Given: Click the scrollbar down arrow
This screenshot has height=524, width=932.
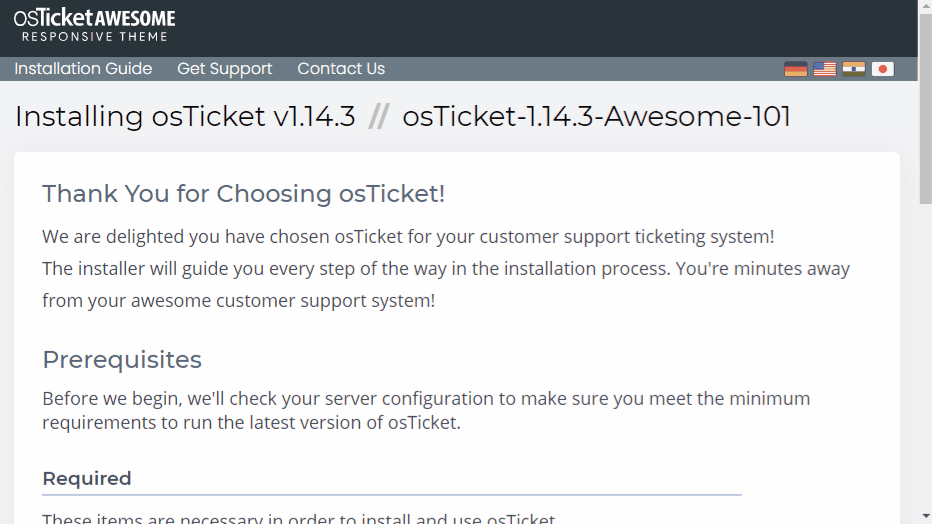Looking at the screenshot, I should 925,516.
